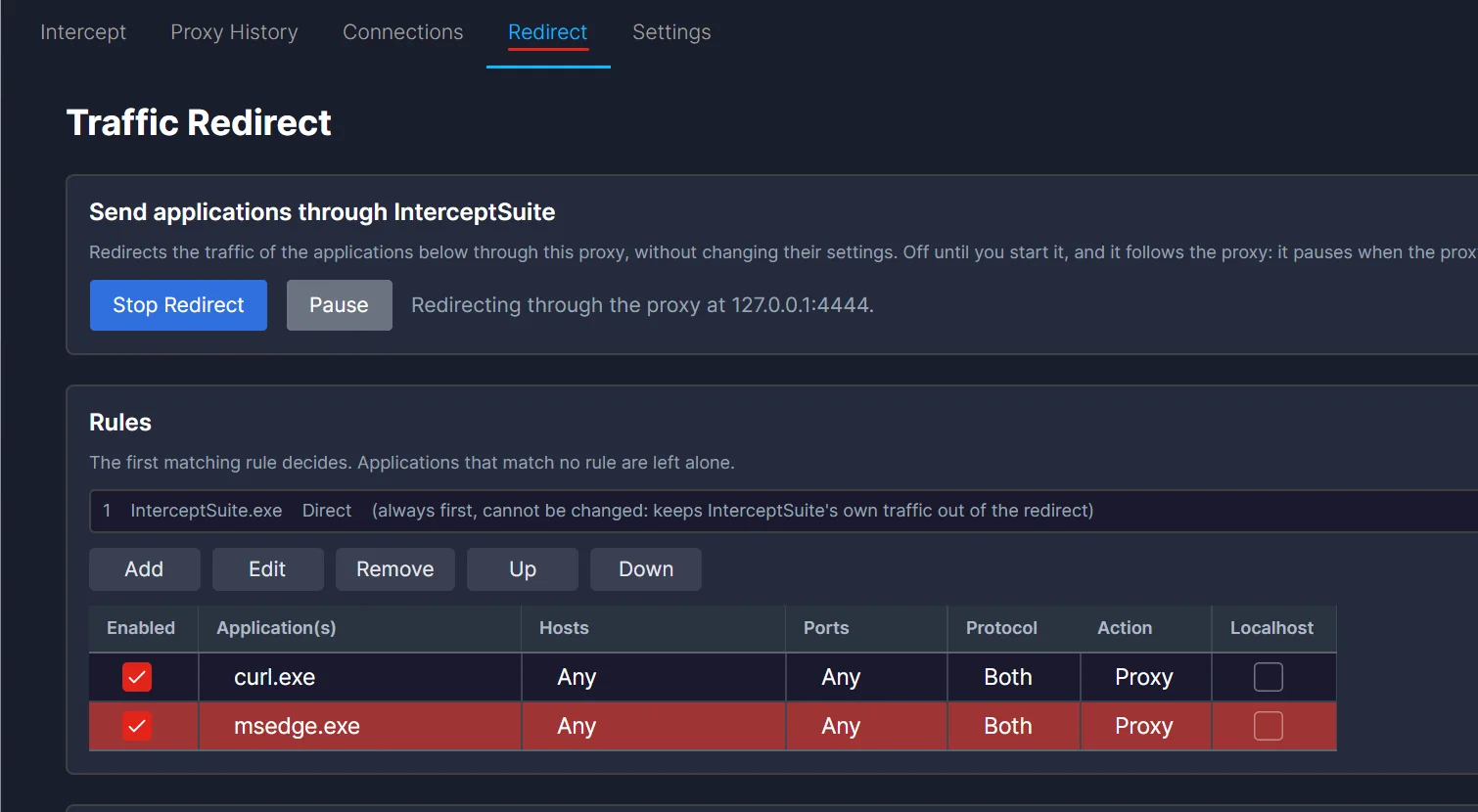Open the Settings tab
The height and width of the screenshot is (812, 1478).
coord(671,32)
